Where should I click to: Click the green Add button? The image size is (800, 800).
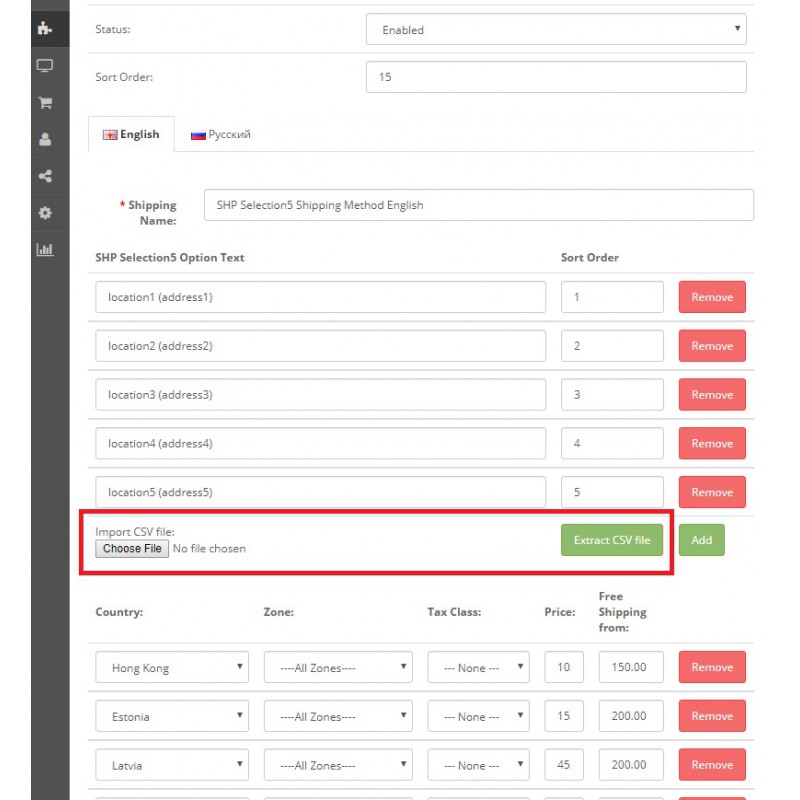point(702,540)
